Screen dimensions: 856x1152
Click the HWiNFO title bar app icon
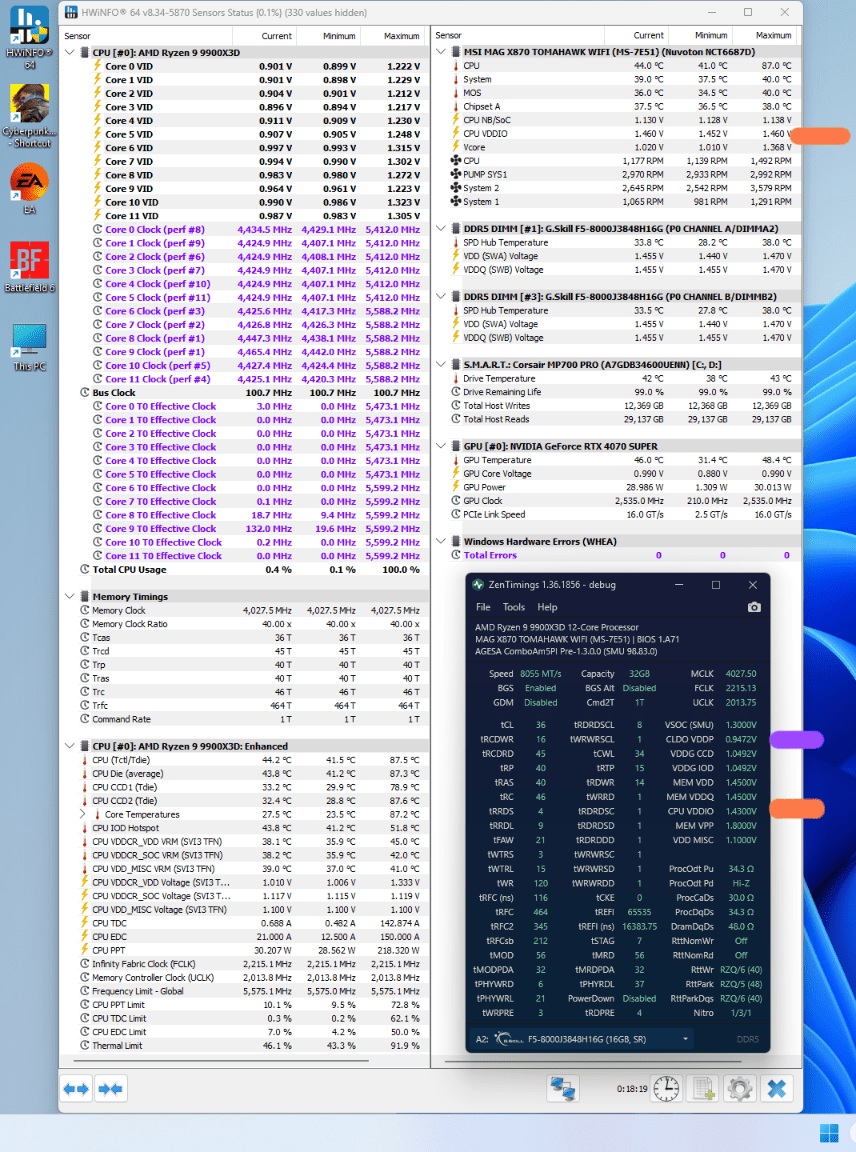click(71, 12)
